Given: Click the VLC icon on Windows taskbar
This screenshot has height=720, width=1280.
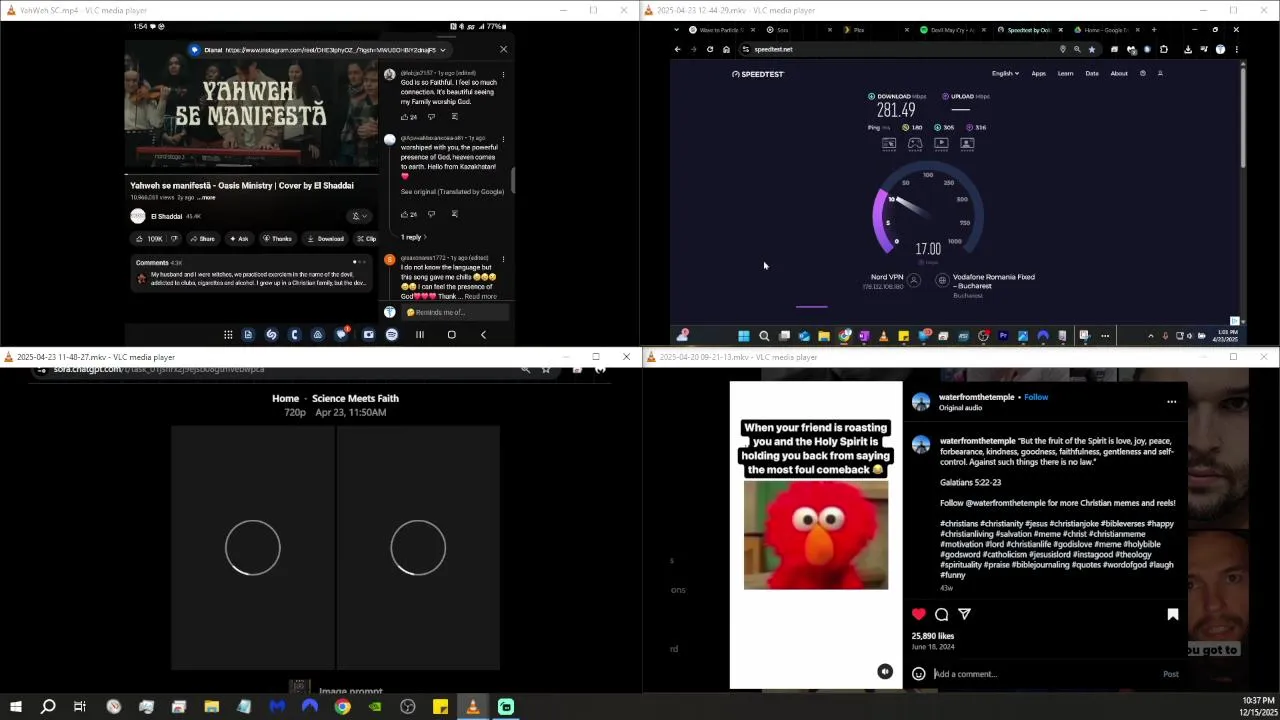Looking at the screenshot, I should click(473, 707).
